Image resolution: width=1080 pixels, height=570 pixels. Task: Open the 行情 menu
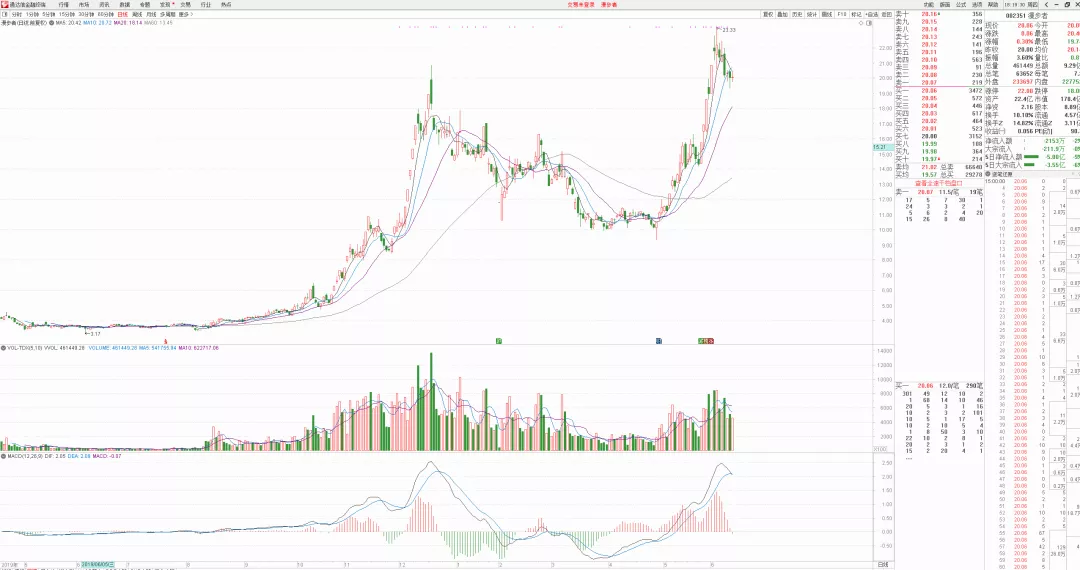point(63,4)
